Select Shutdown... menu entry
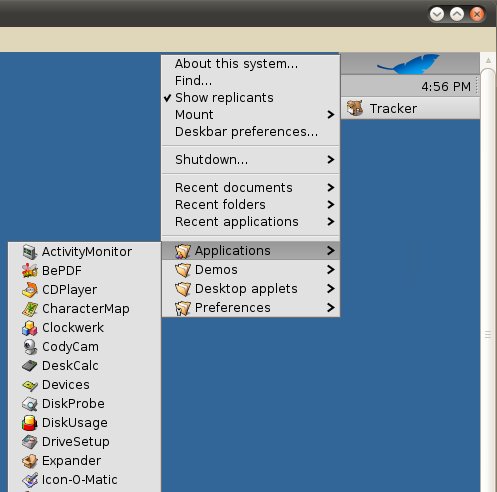Image resolution: width=497 pixels, height=492 pixels. pyautogui.click(x=251, y=160)
